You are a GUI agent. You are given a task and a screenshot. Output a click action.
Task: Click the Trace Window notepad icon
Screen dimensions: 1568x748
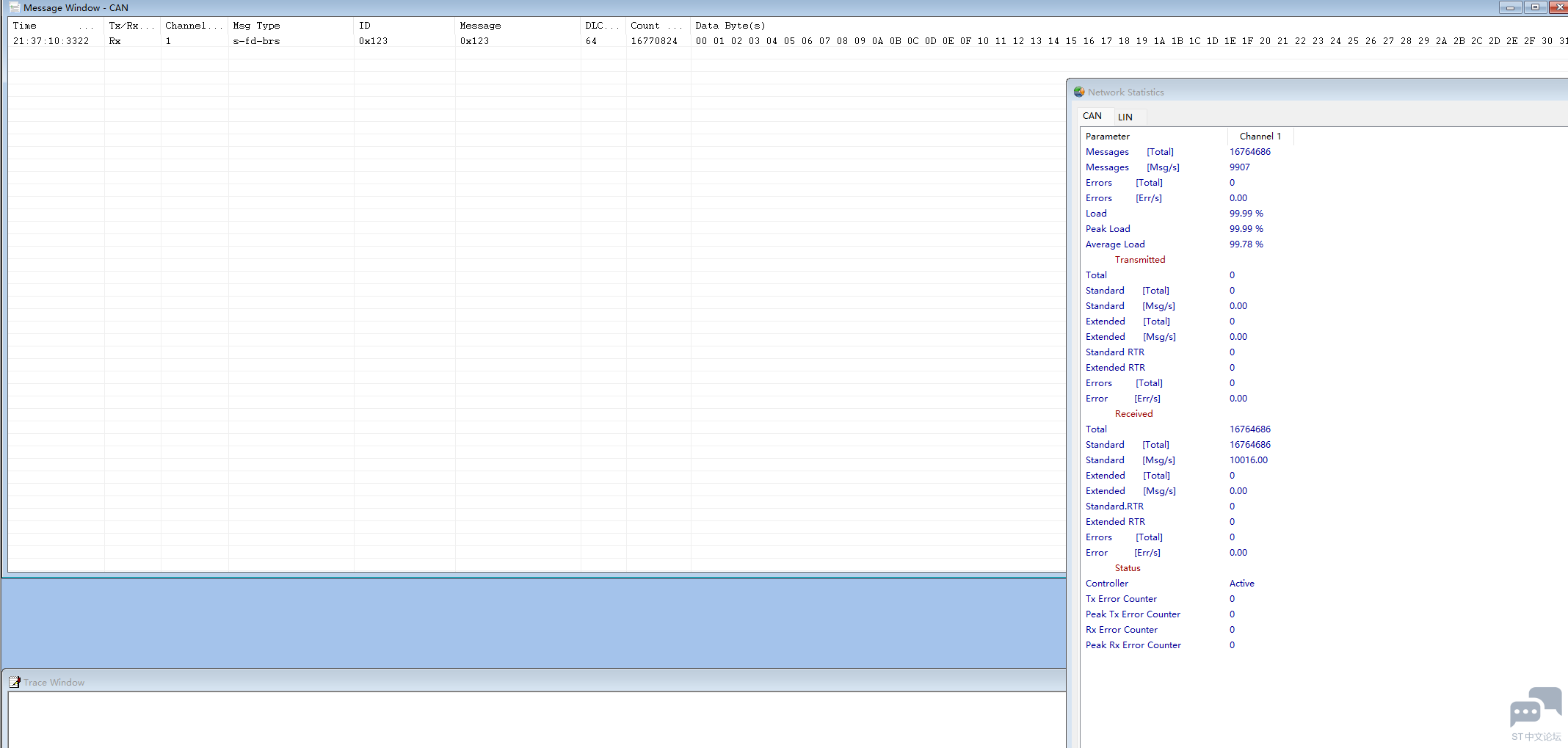(x=14, y=682)
